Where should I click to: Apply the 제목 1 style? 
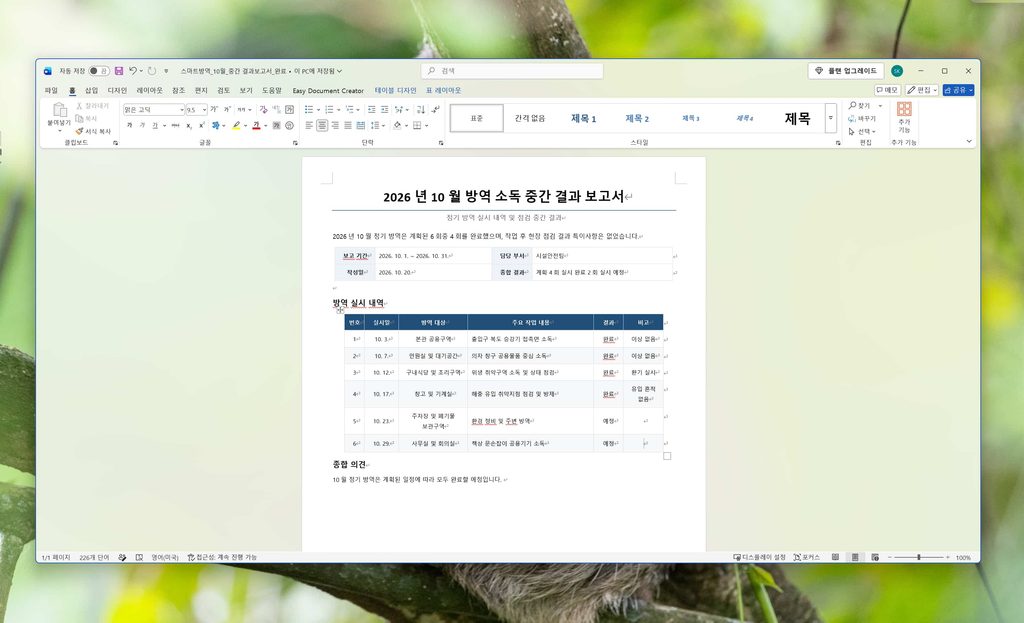pos(583,118)
